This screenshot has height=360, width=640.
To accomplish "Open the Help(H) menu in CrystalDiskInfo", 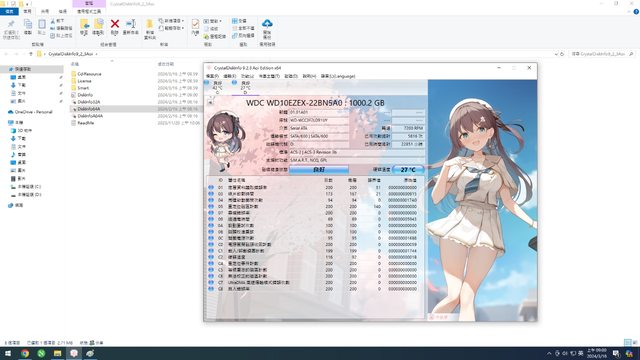I will [309, 76].
